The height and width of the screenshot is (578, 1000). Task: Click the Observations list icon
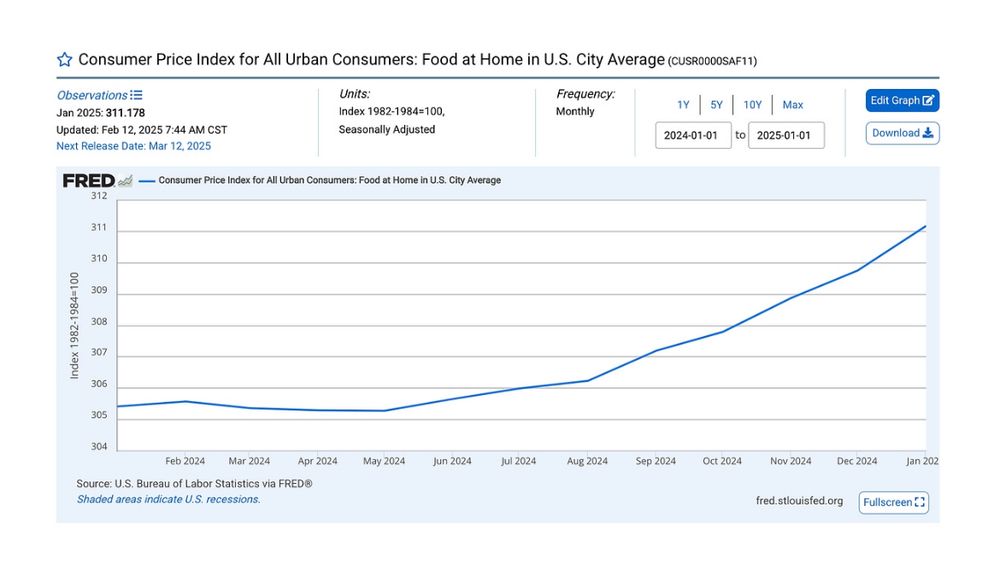click(x=137, y=95)
